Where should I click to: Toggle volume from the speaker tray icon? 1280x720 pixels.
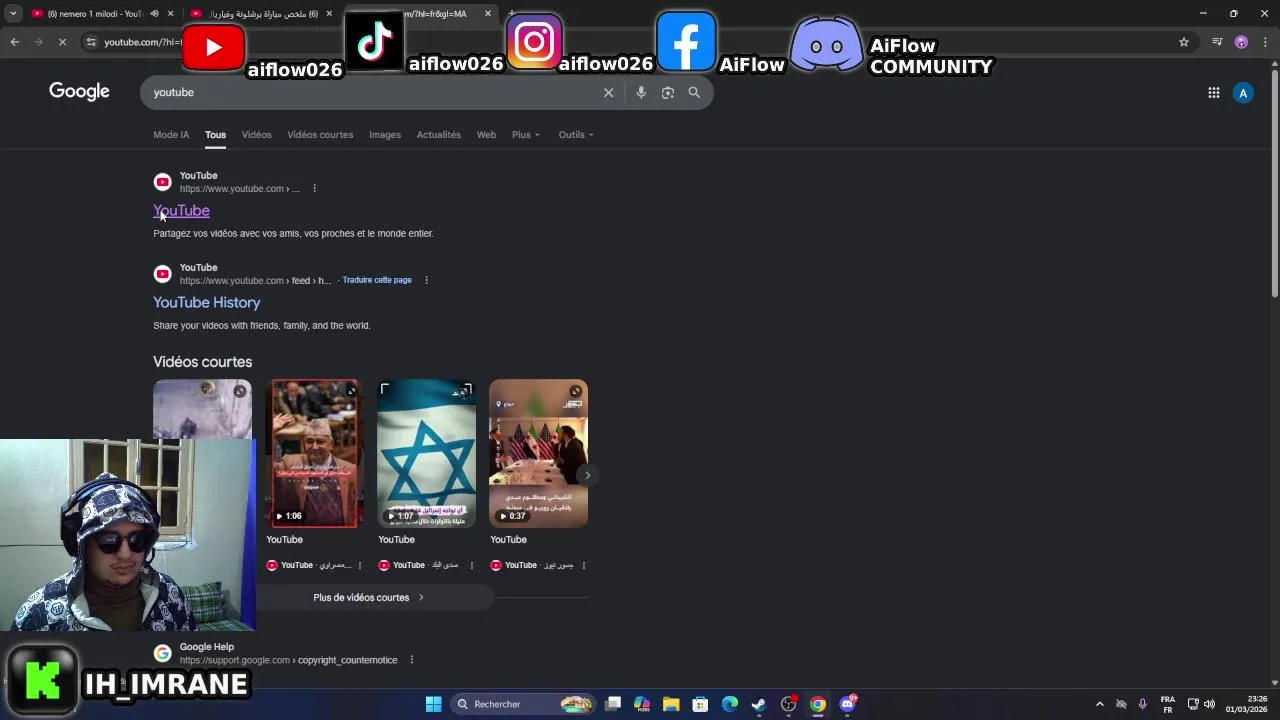click(x=1209, y=704)
